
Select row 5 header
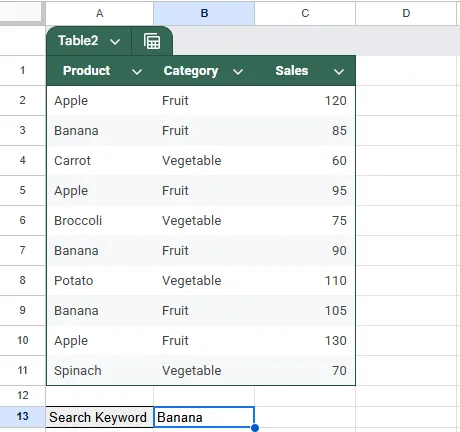pos(22,190)
